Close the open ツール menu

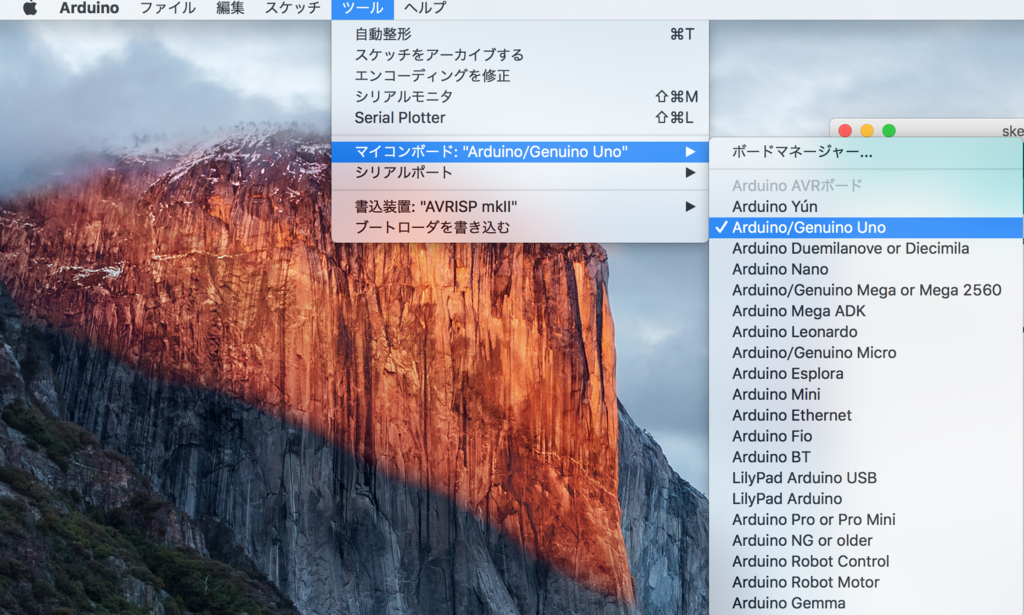point(362,8)
